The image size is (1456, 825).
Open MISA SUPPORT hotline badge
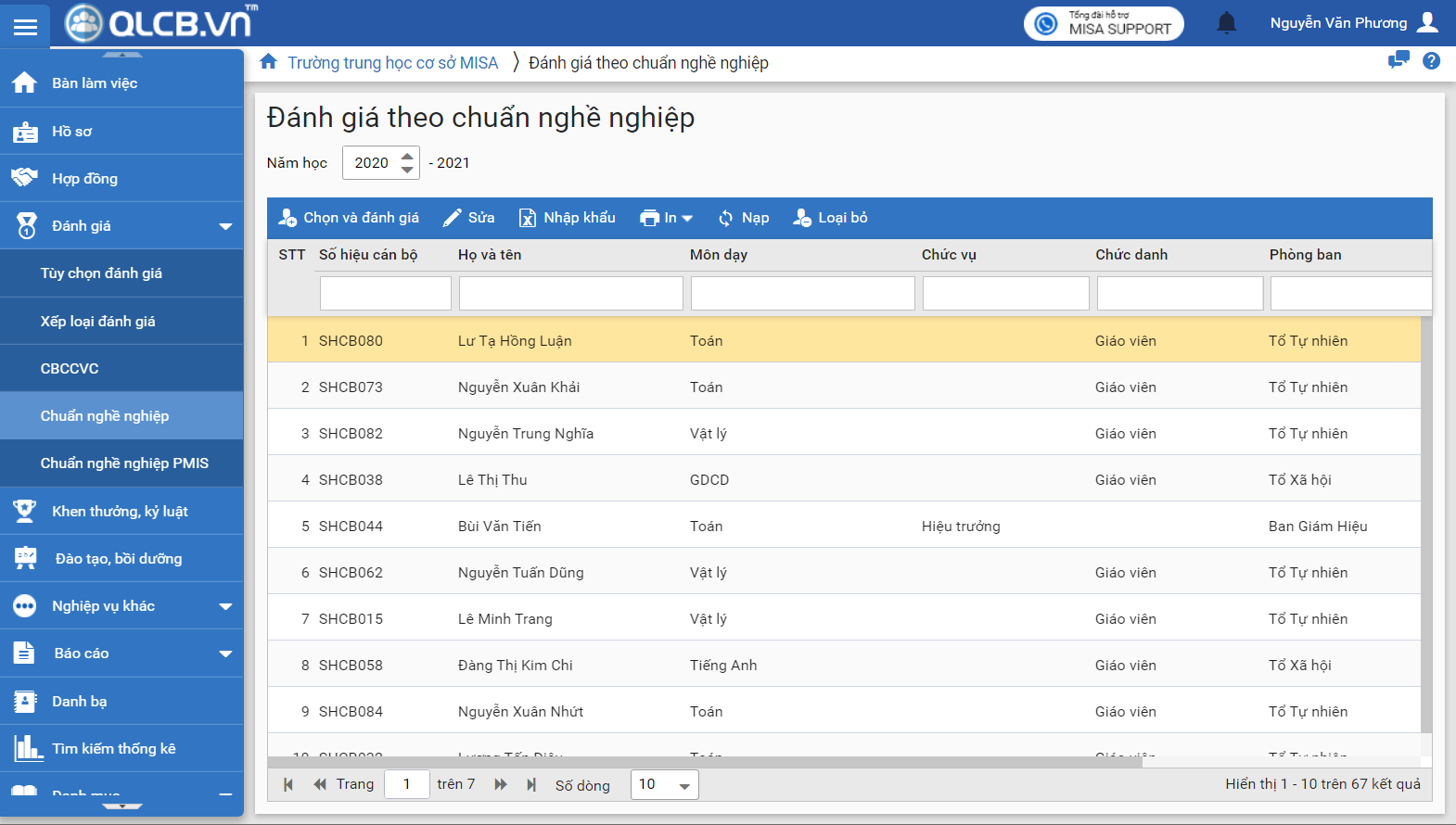coord(1103,23)
